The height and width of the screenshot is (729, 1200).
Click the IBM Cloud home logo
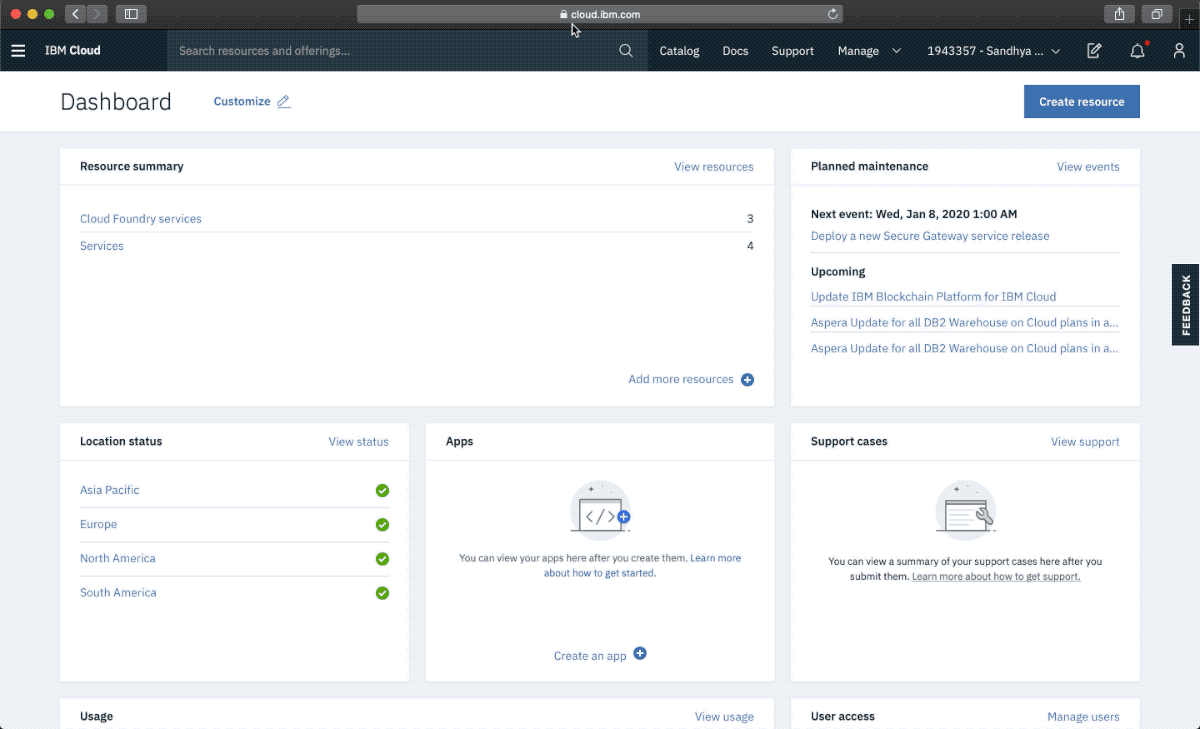[x=72, y=51]
